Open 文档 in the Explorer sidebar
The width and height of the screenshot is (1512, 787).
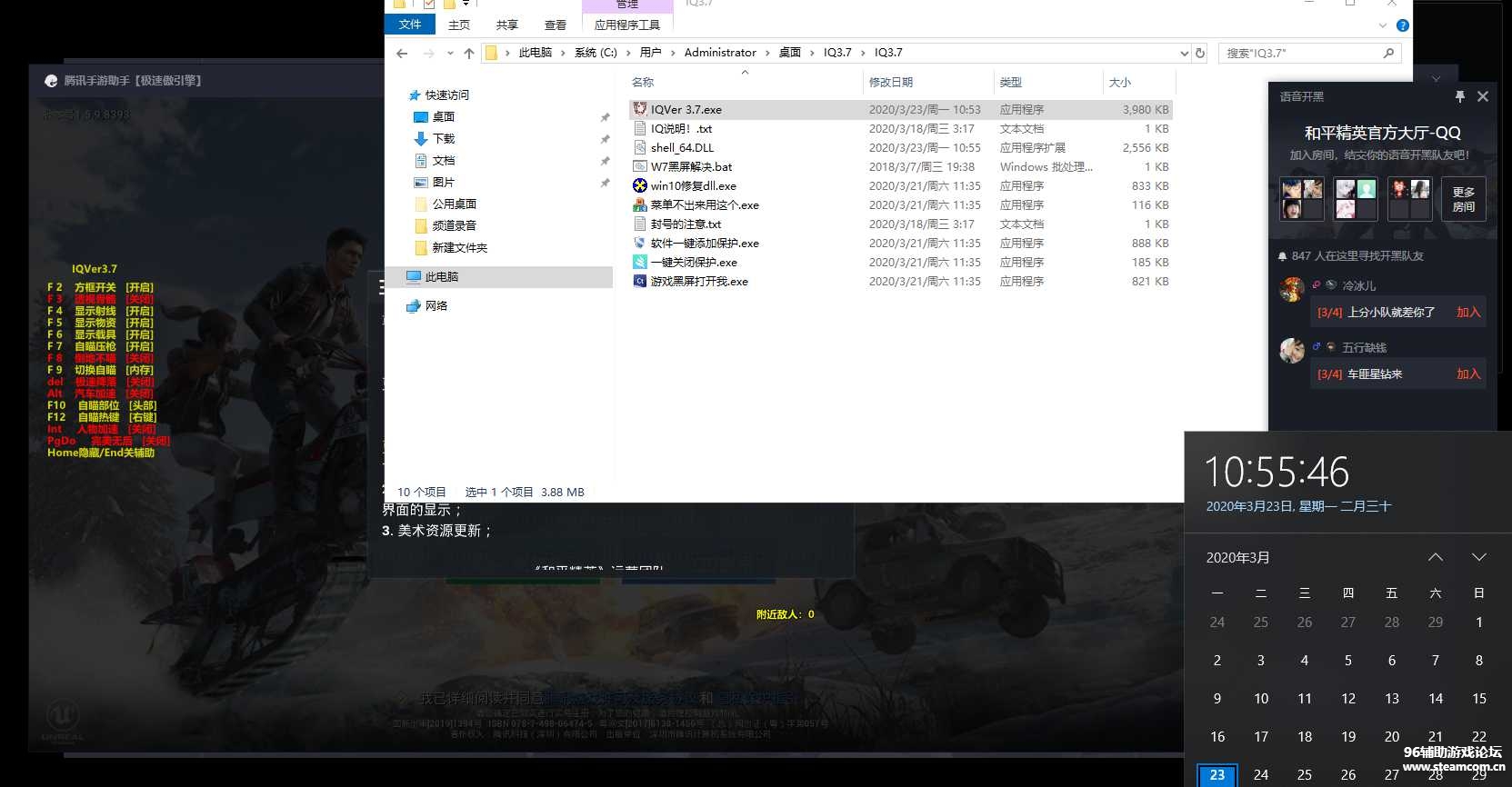[x=443, y=160]
